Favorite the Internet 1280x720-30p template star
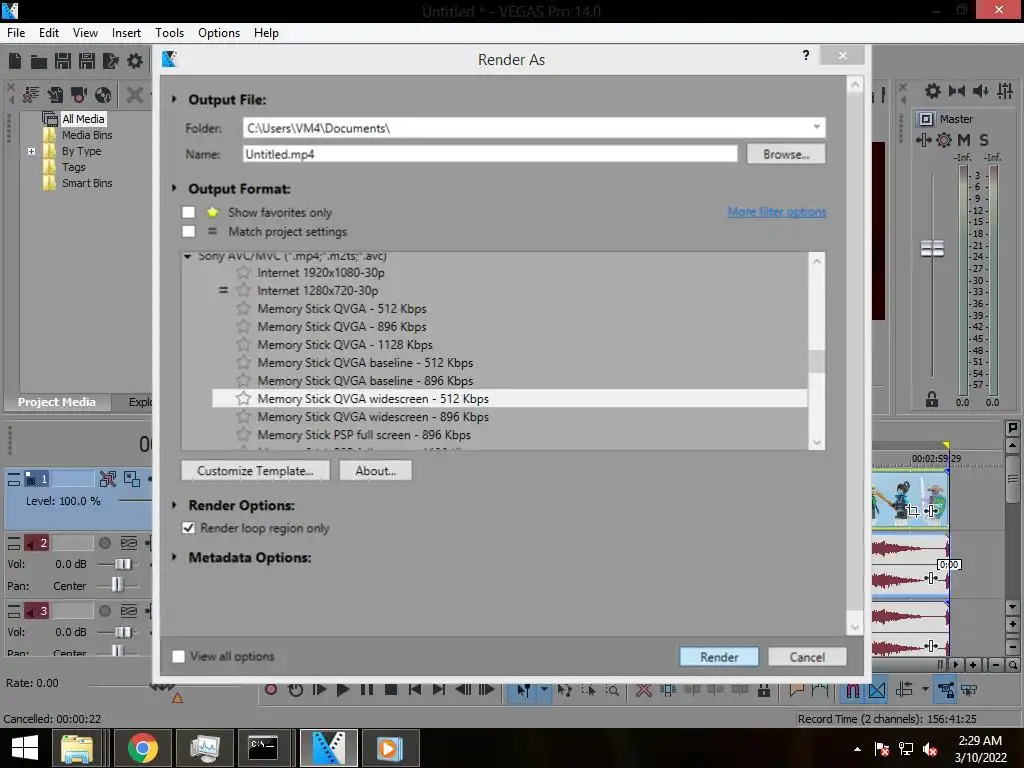This screenshot has width=1024, height=768. [243, 291]
